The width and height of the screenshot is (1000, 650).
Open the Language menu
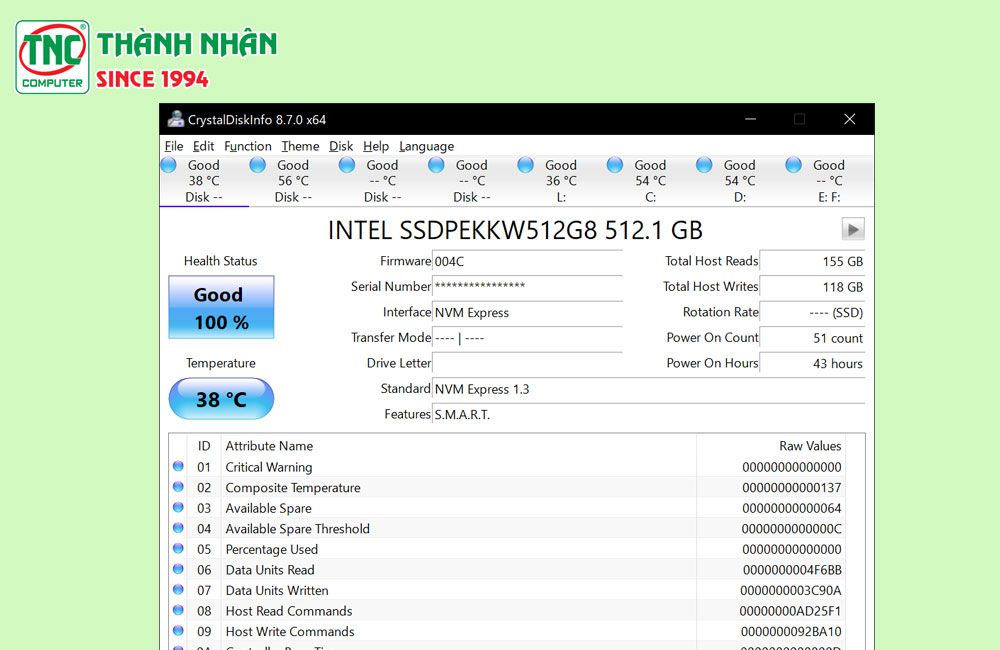(x=427, y=146)
